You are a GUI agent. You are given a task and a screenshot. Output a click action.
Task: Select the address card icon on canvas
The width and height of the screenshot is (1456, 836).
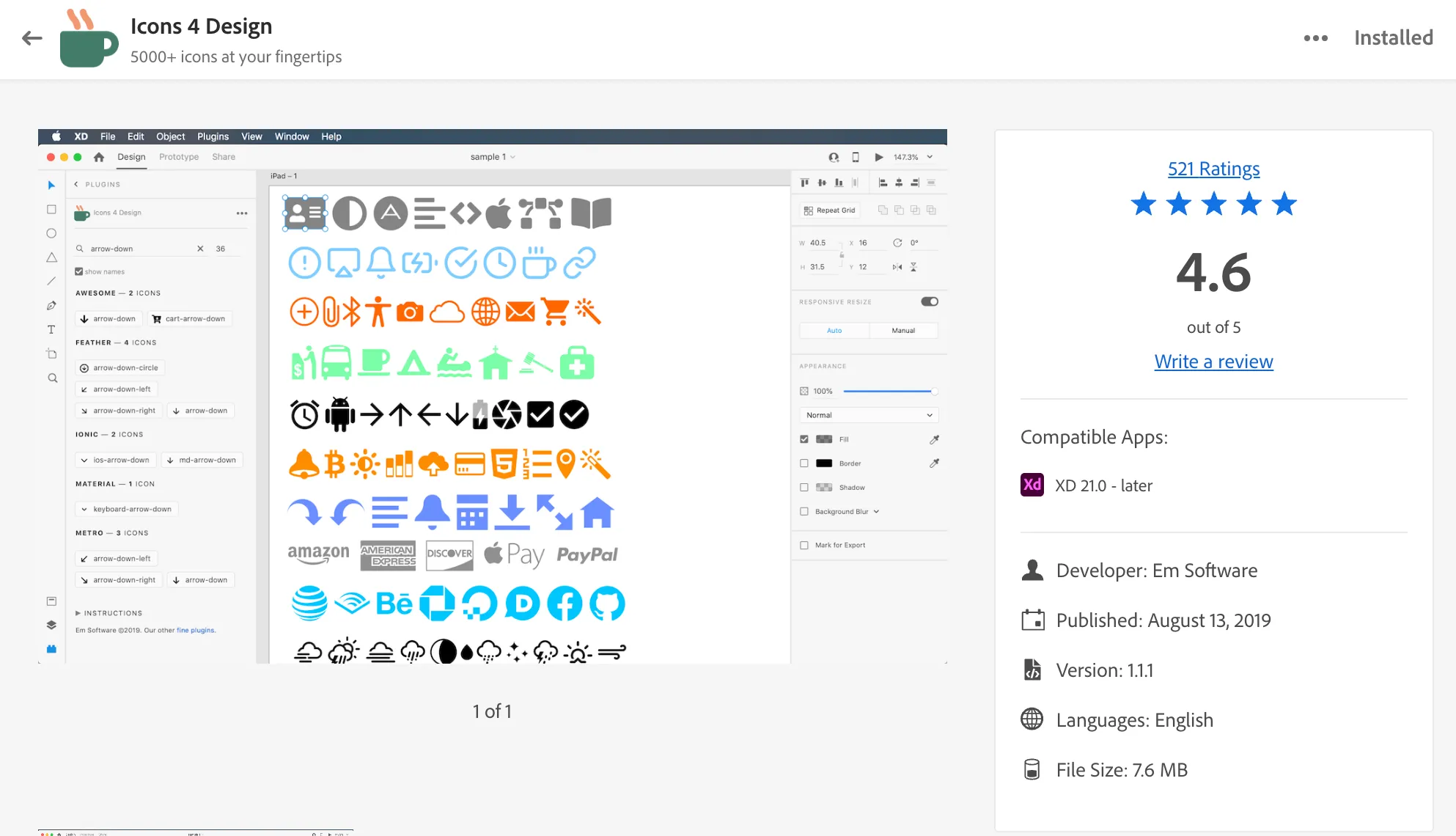tap(306, 213)
